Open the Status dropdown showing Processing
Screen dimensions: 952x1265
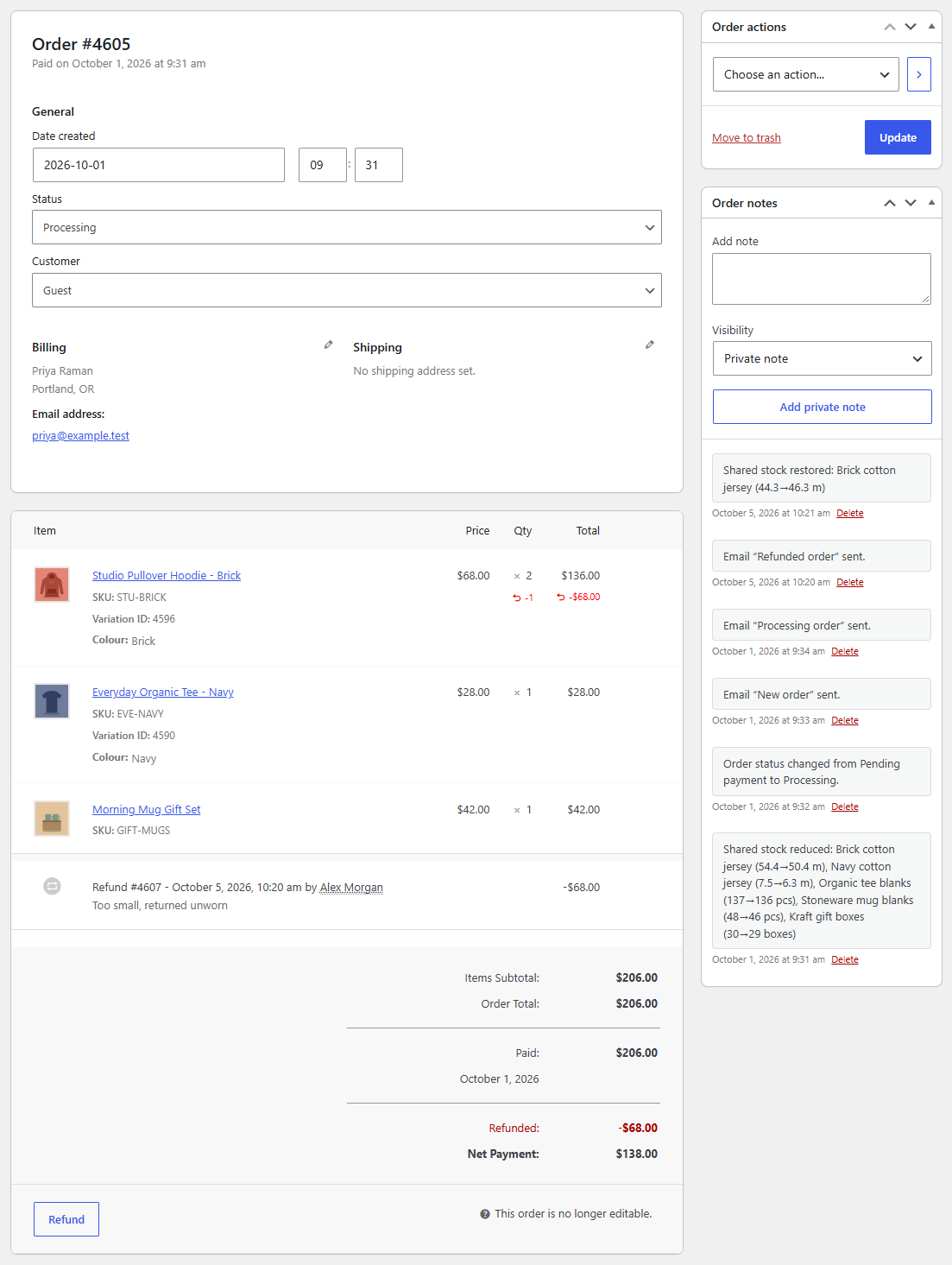coord(347,227)
